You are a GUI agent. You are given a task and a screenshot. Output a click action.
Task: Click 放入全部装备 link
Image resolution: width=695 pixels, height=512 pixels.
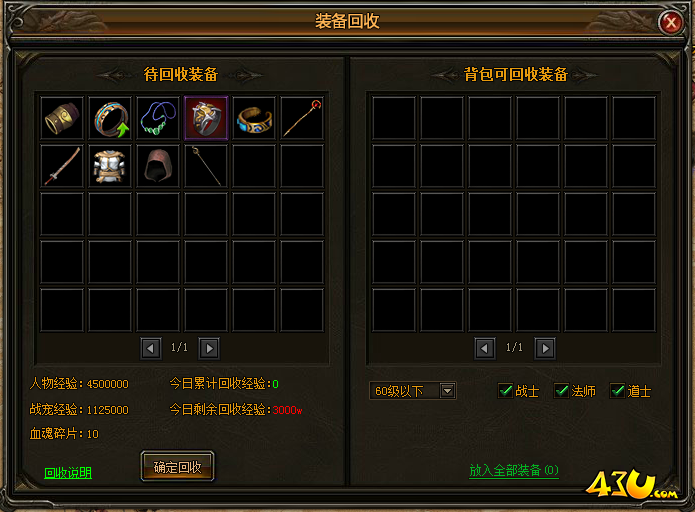click(514, 470)
